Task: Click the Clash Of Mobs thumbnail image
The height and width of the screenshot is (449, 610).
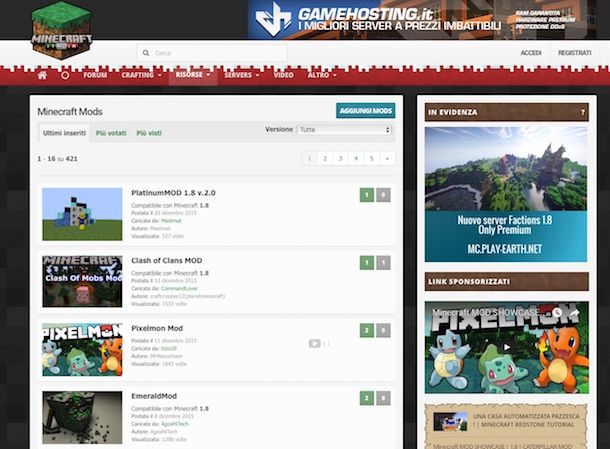Action: click(82, 281)
